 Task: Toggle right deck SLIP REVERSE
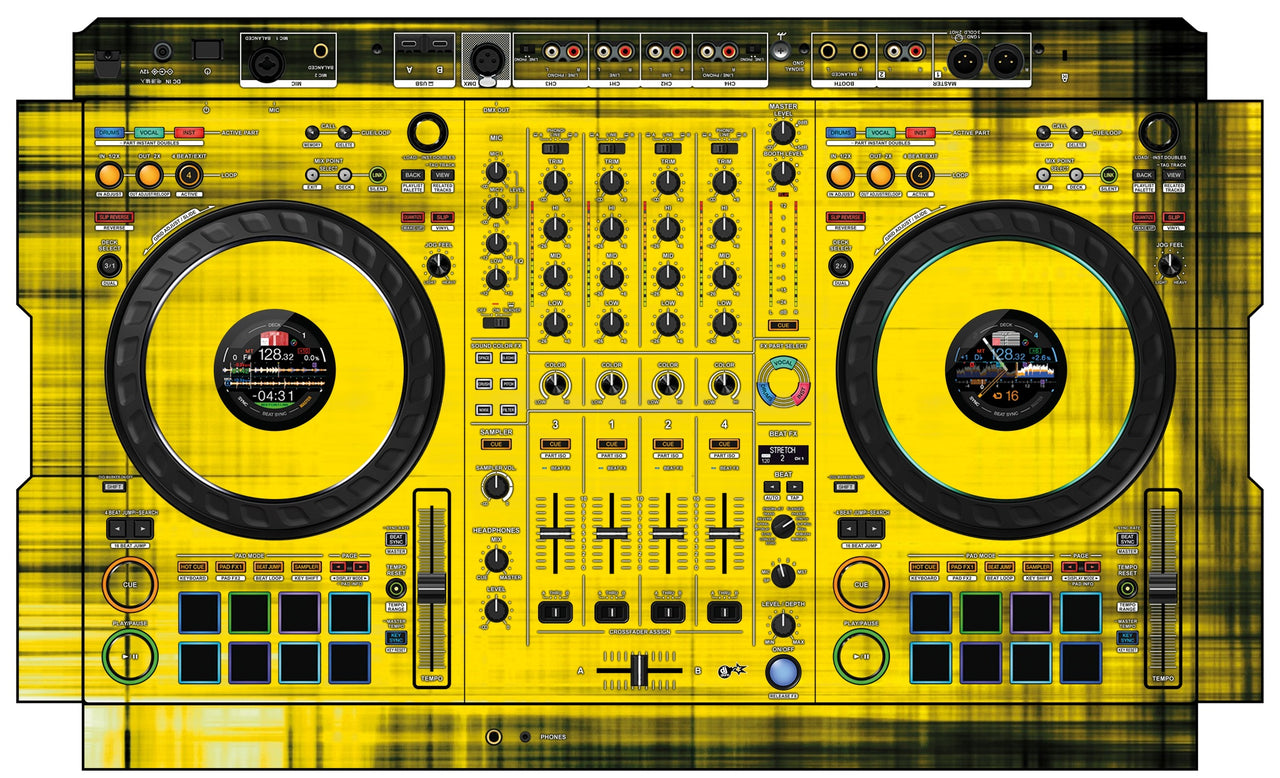[845, 217]
